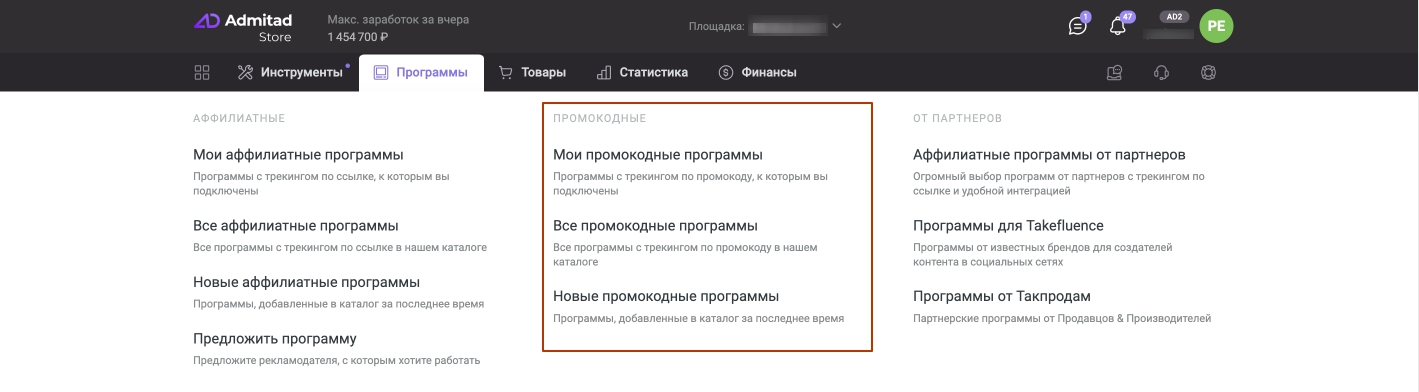Click Предложить программу link

[275, 339]
